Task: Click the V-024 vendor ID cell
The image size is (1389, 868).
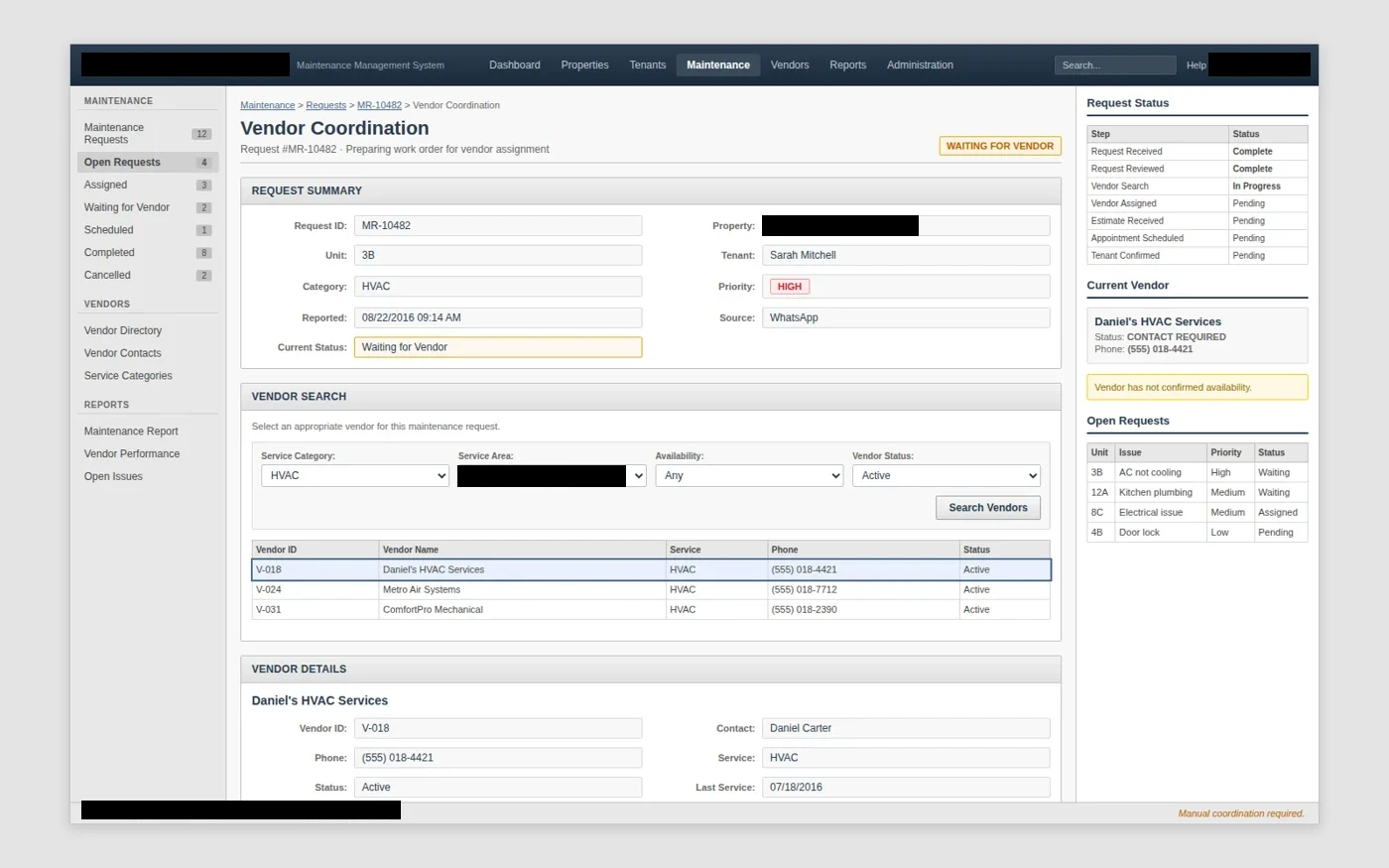Action: pyautogui.click(x=316, y=589)
